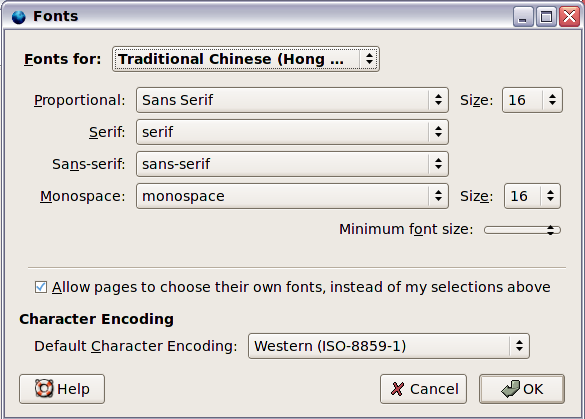This screenshot has height=419, width=585.
Task: Maximize the Fonts dialog window
Action: [546, 17]
